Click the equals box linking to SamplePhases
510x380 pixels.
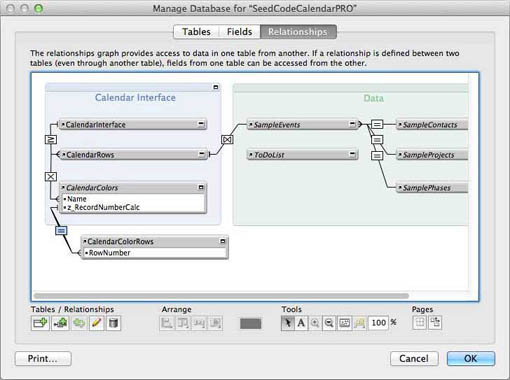(377, 155)
